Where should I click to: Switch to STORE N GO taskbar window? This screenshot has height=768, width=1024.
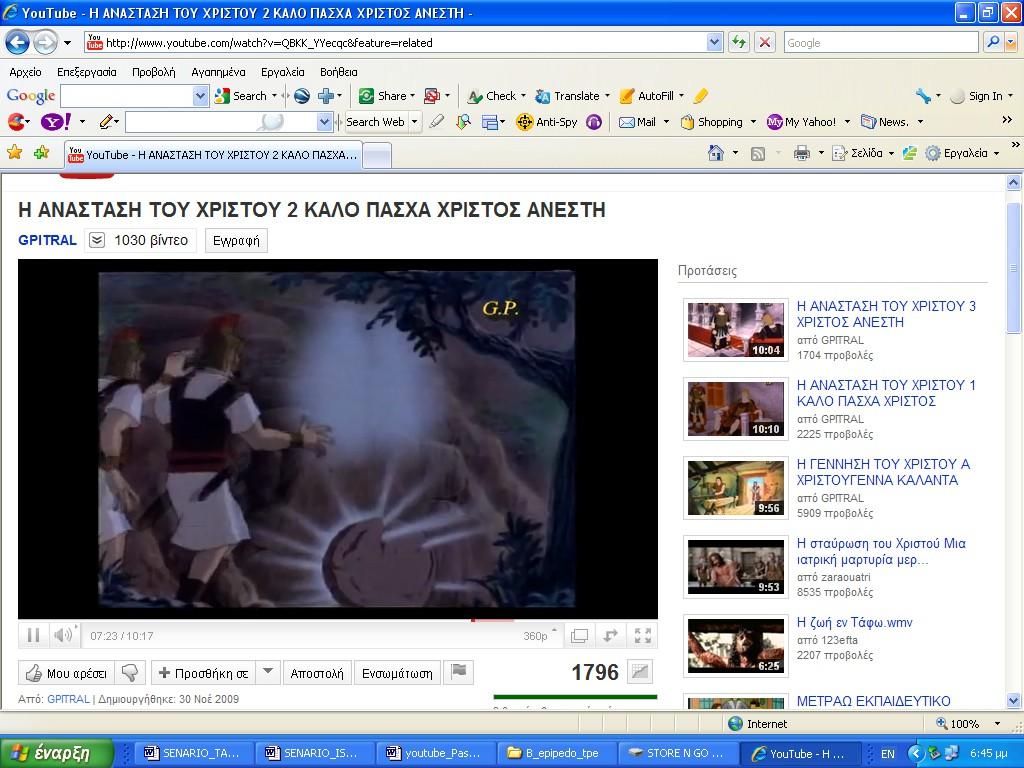(677, 753)
